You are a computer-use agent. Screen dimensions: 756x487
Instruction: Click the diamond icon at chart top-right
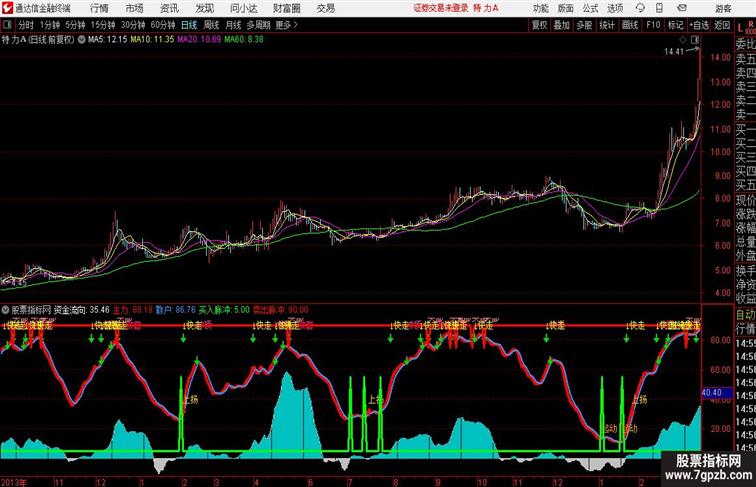(x=683, y=40)
